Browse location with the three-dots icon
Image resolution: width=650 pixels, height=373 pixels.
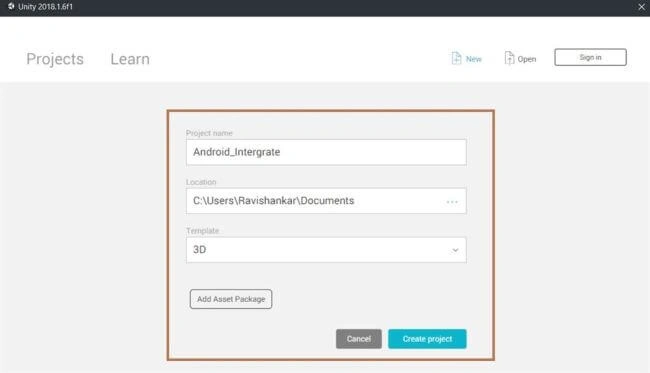coord(452,202)
